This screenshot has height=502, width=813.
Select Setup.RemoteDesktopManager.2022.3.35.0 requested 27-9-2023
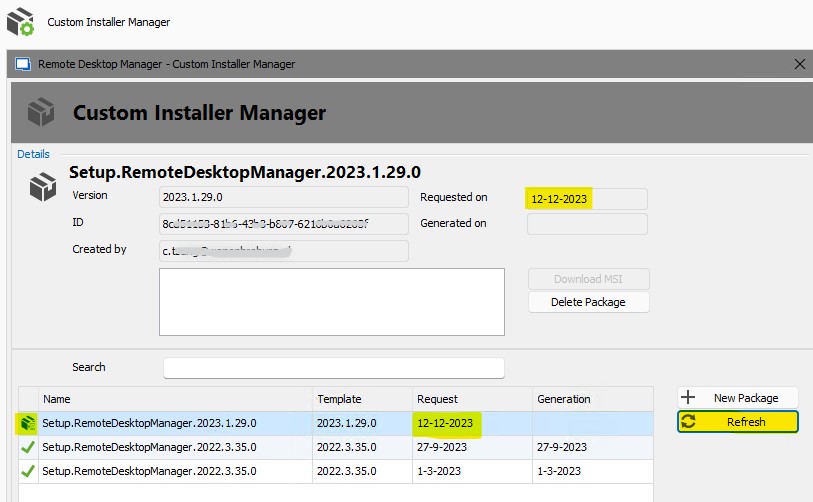coord(335,447)
